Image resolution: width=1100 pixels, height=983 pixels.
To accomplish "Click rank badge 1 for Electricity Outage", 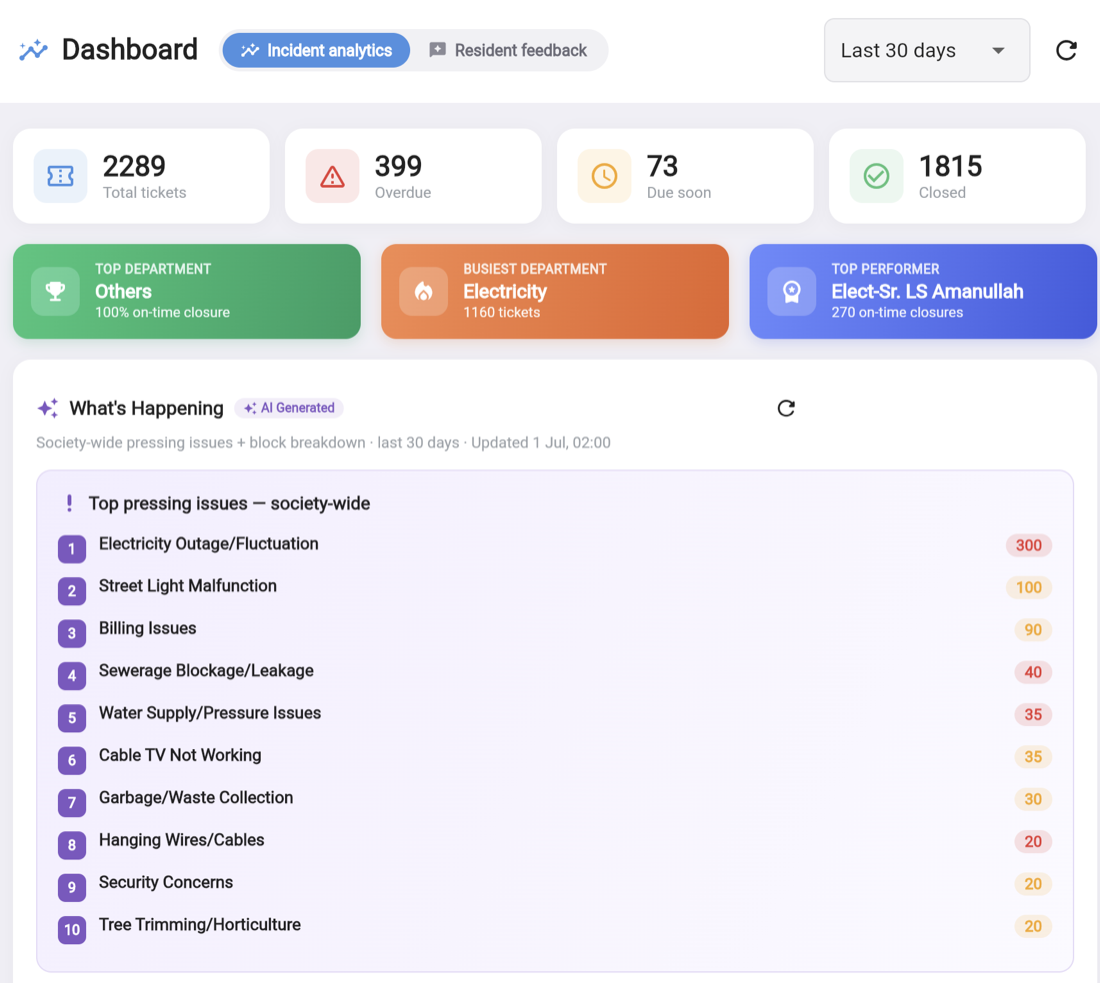I will 72,549.
